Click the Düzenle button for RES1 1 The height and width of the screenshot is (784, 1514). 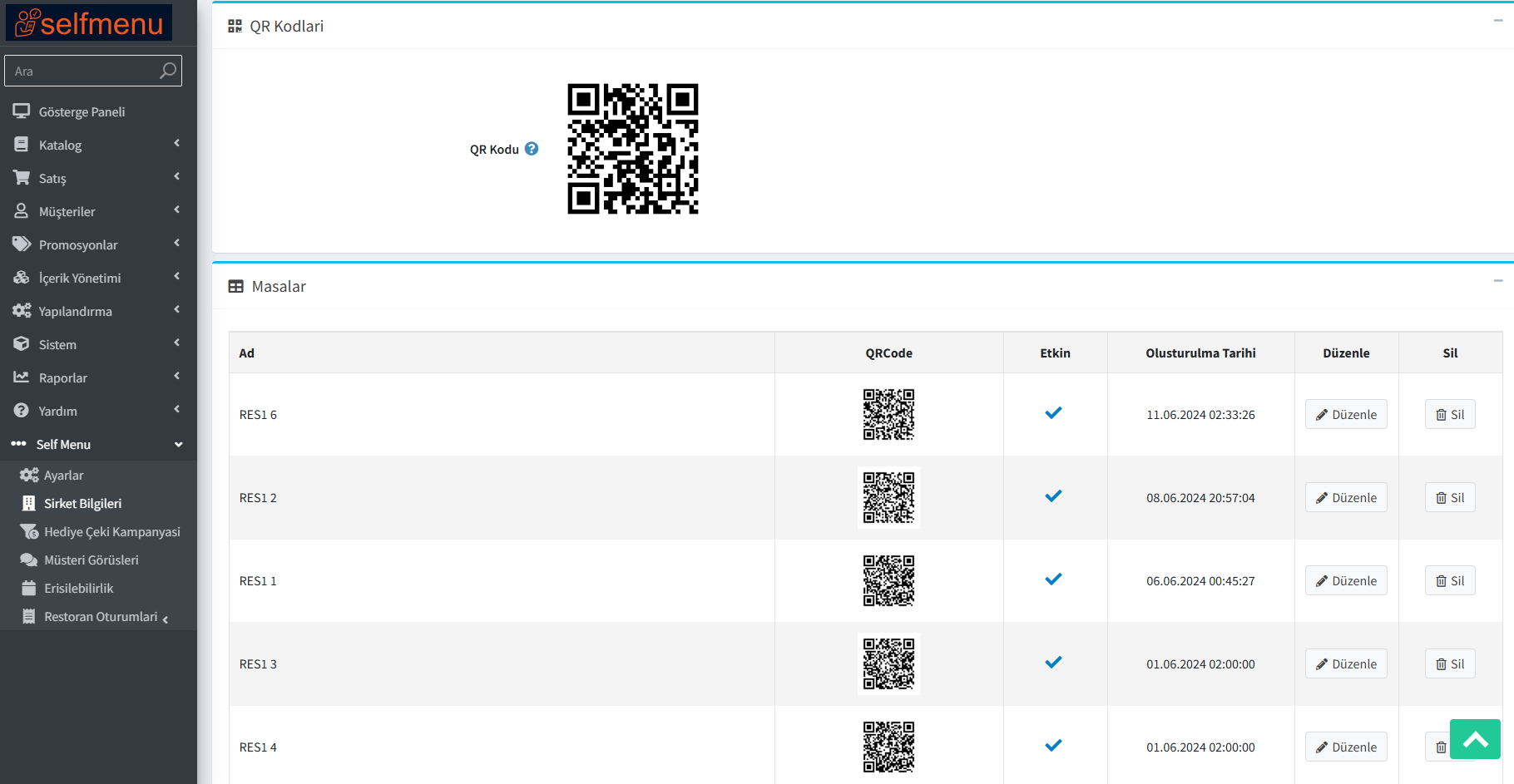coord(1345,580)
